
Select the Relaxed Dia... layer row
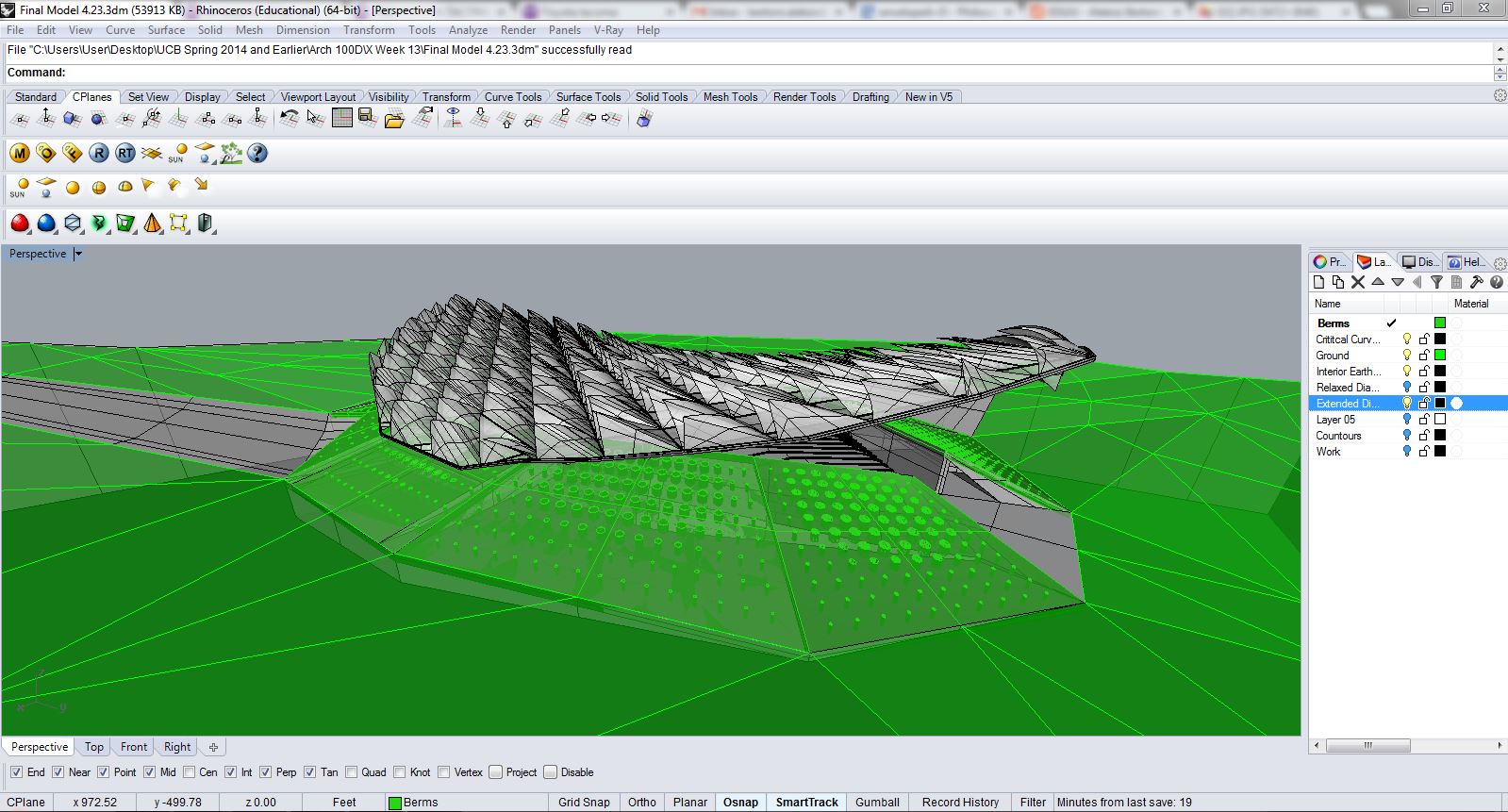pos(1407,388)
